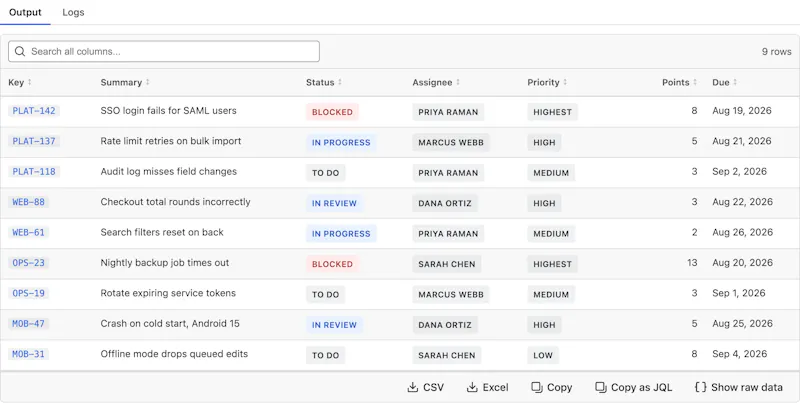Click summary 'Offline mode drops queued edits'
The width and height of the screenshot is (800, 403).
(x=174, y=354)
